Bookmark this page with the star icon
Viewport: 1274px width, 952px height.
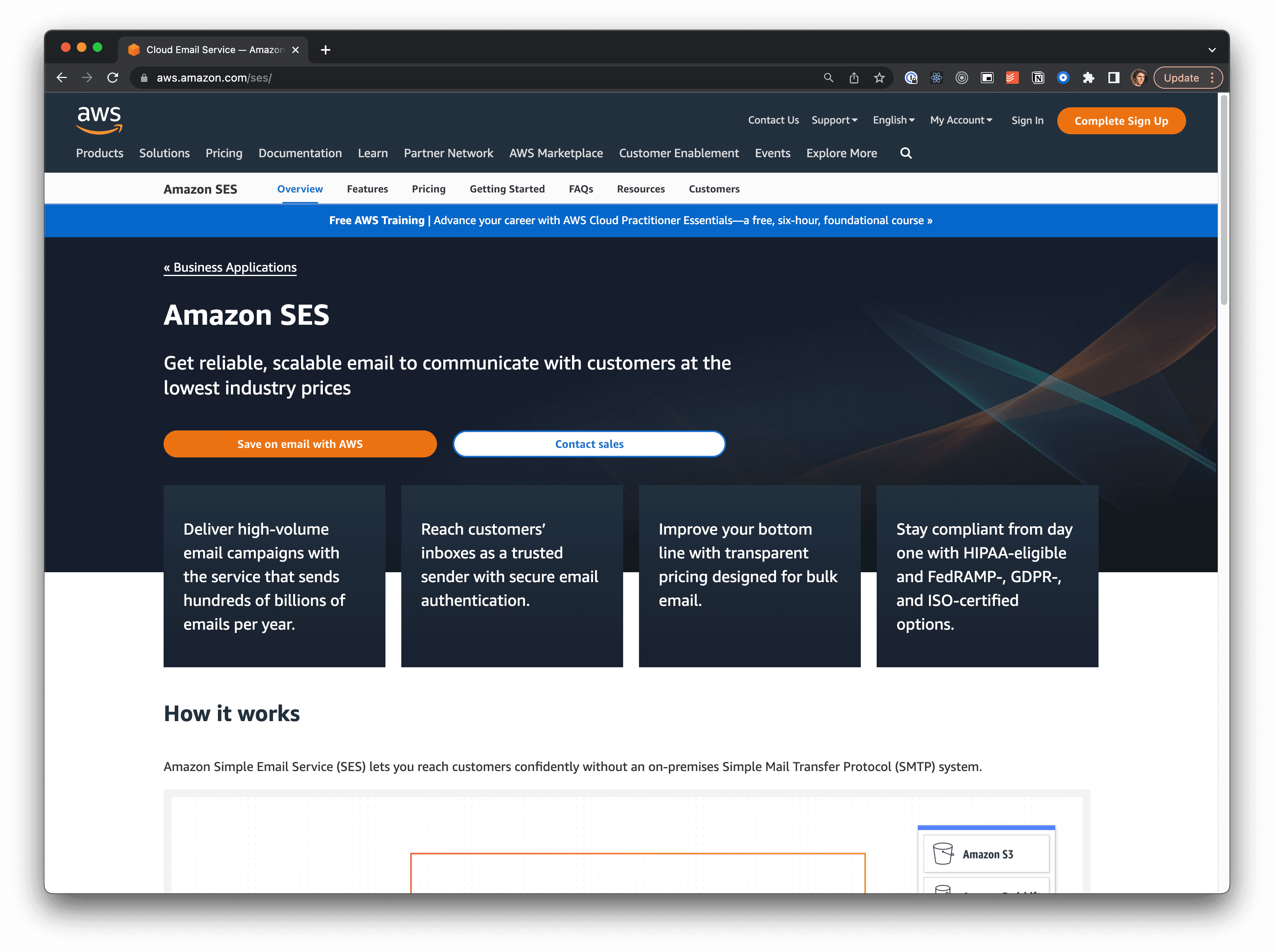(x=879, y=78)
